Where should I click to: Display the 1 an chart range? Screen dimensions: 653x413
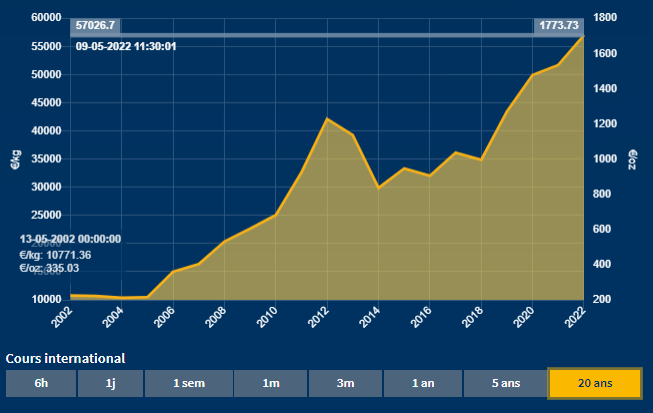tap(421, 383)
